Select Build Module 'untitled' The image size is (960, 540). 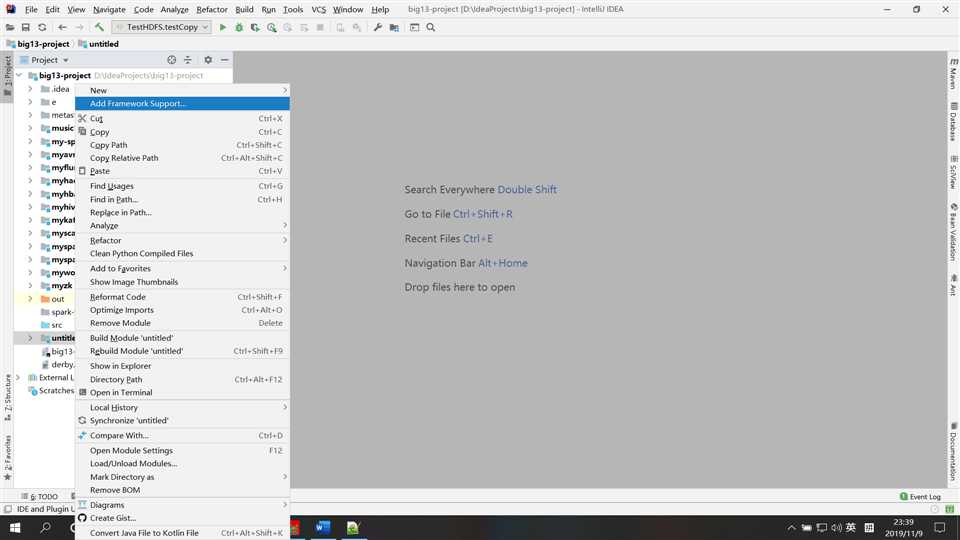pos(182,338)
